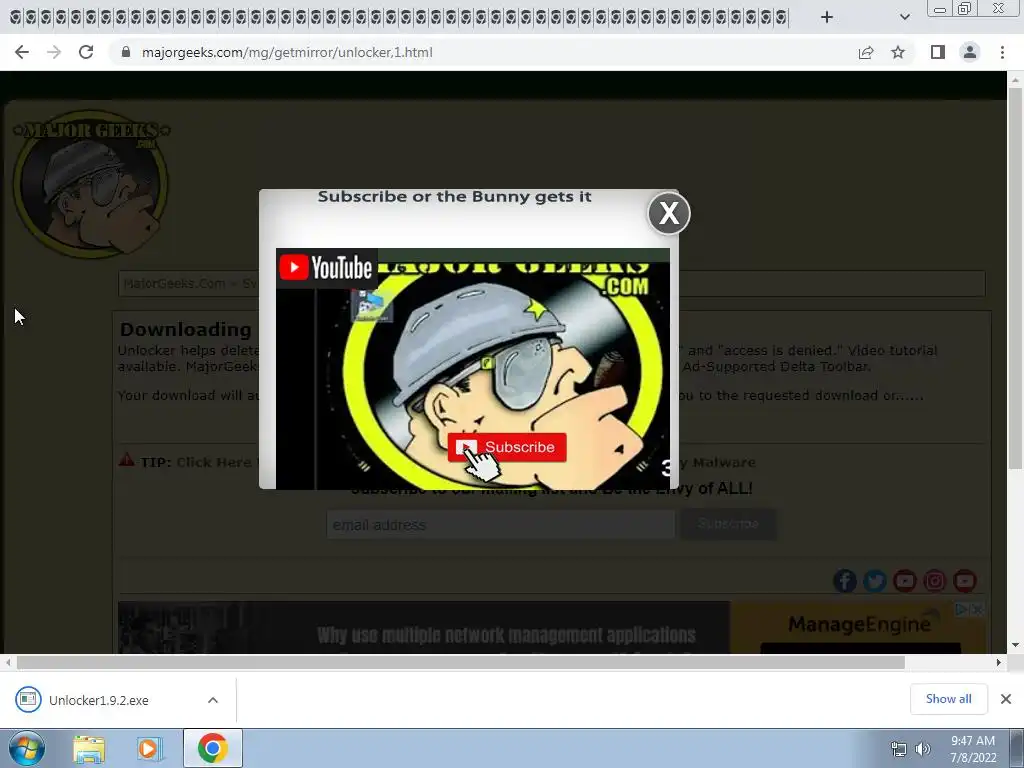Viewport: 1024px width, 768px height.
Task: Open the Windows Start menu
Action: [x=27, y=748]
